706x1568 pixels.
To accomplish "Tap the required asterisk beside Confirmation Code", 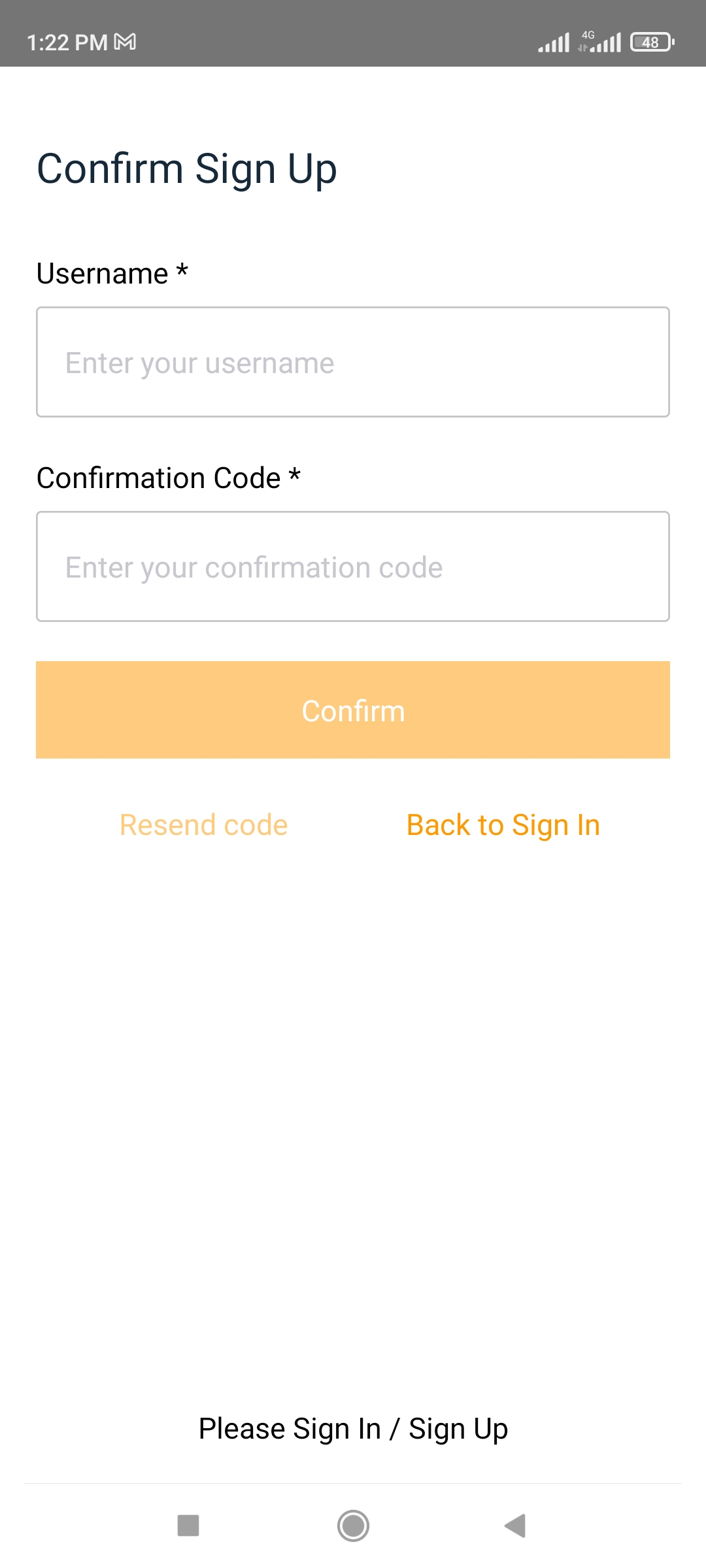I will click(294, 475).
